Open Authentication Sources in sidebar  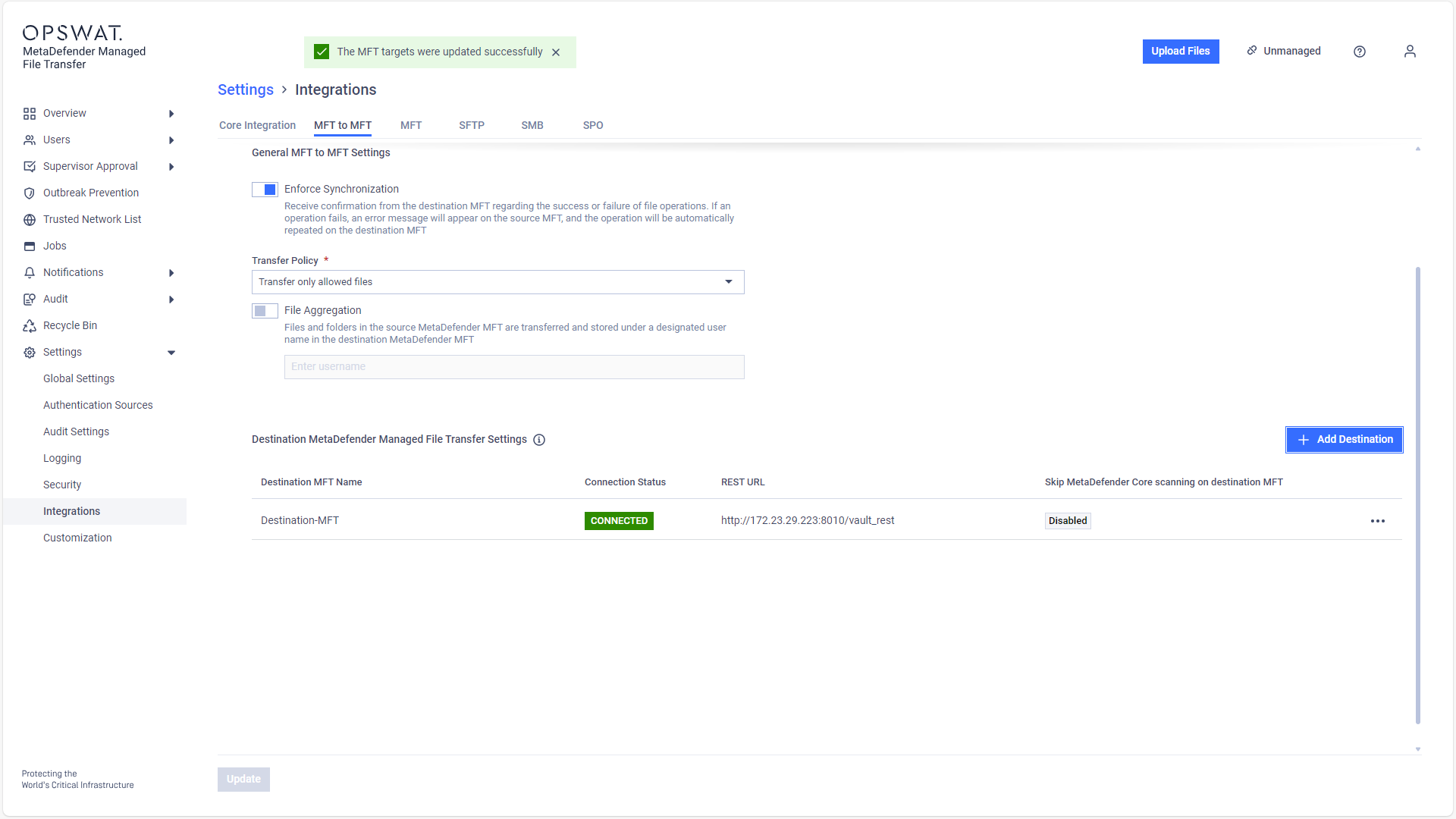coord(98,405)
